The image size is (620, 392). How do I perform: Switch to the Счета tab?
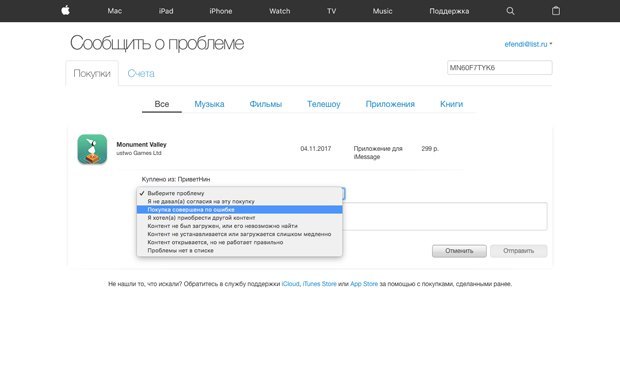click(x=141, y=74)
